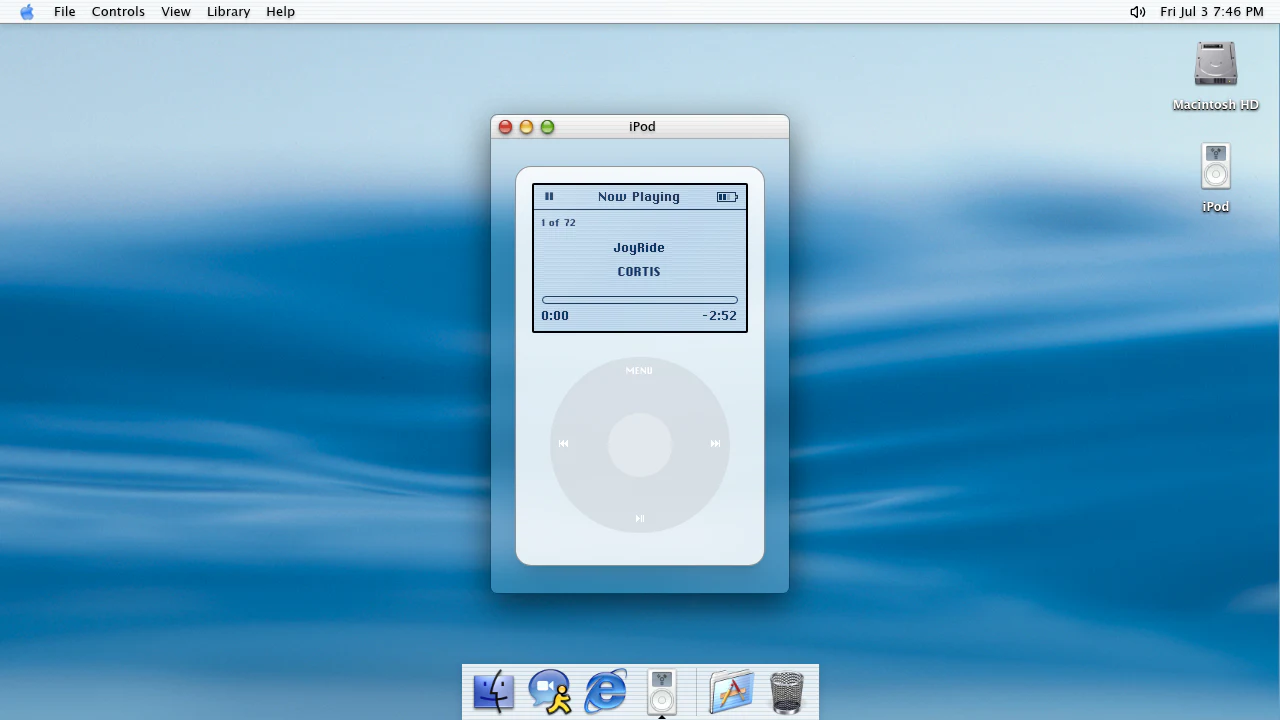
Task: Skip to next track on click wheel
Action: tap(715, 444)
